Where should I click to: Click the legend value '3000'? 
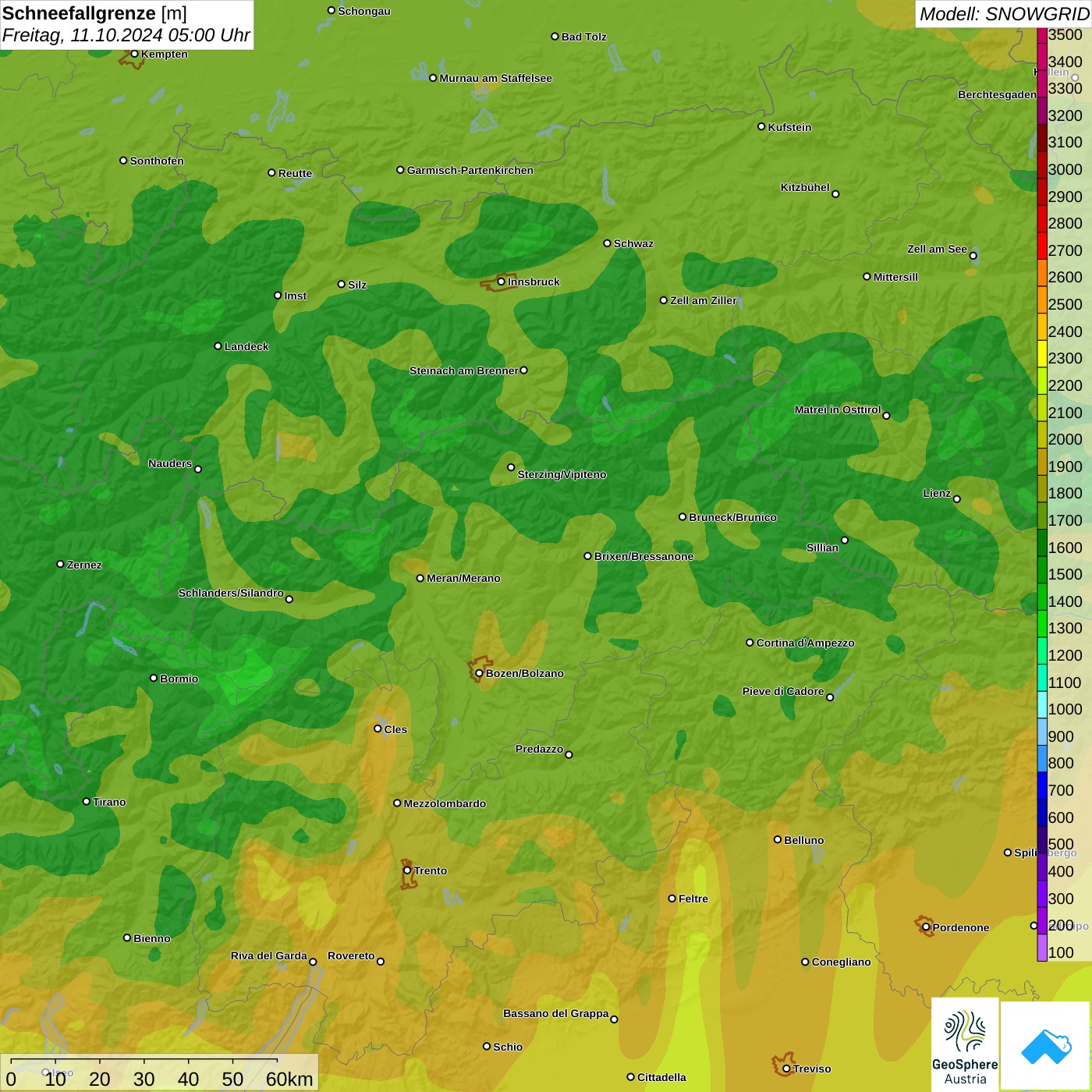(x=1065, y=169)
